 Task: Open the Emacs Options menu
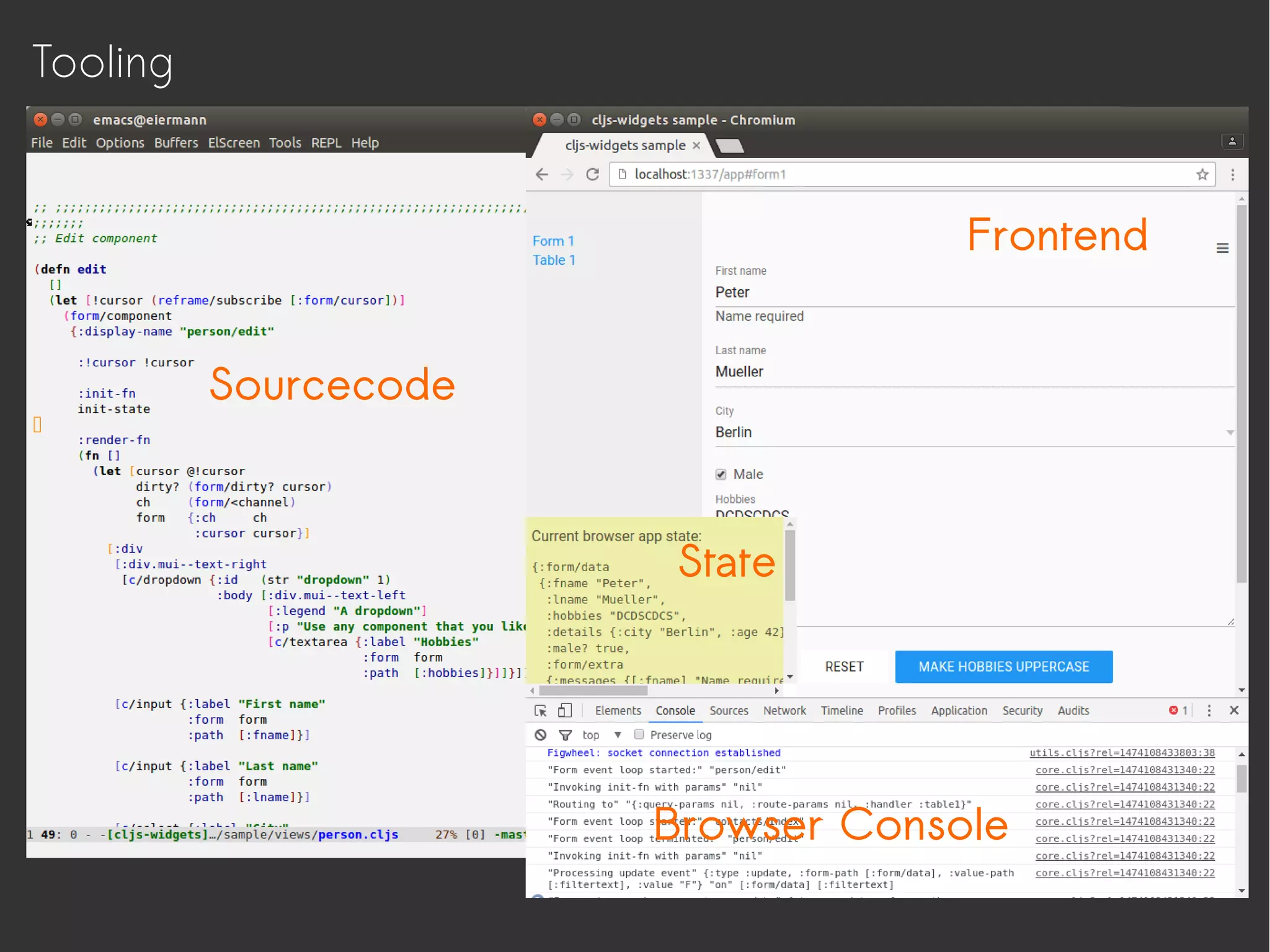pos(120,143)
